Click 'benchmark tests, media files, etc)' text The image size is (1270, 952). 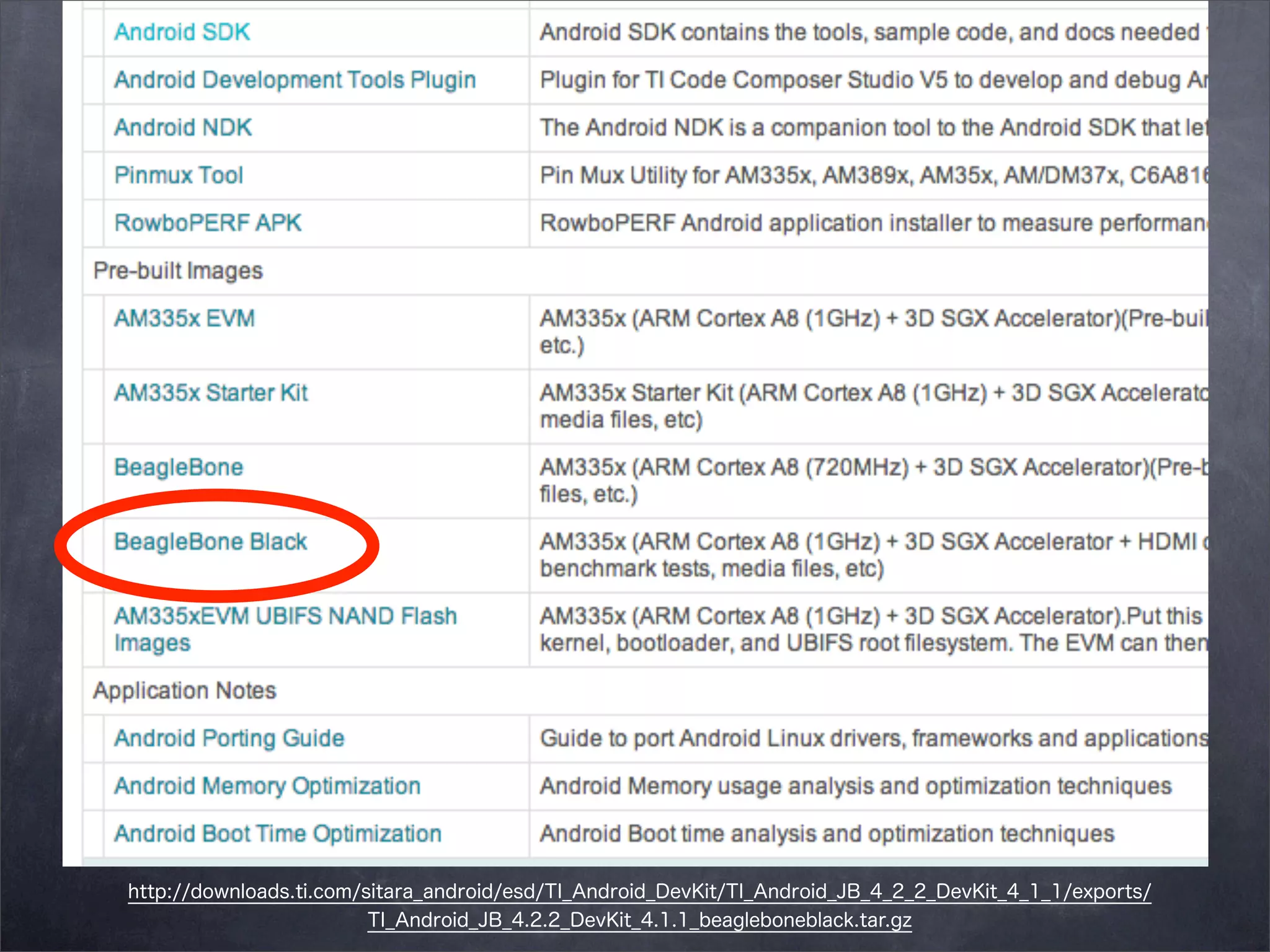pyautogui.click(x=712, y=569)
